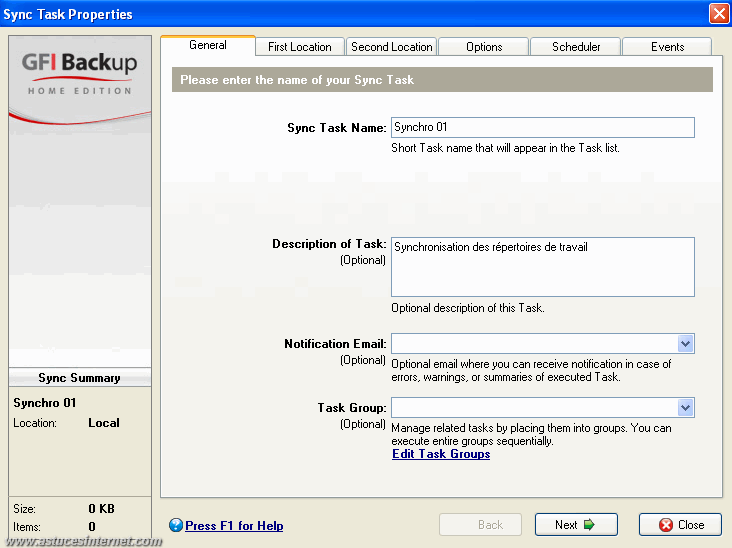Expand the Task Group dropdown arrow

685,408
